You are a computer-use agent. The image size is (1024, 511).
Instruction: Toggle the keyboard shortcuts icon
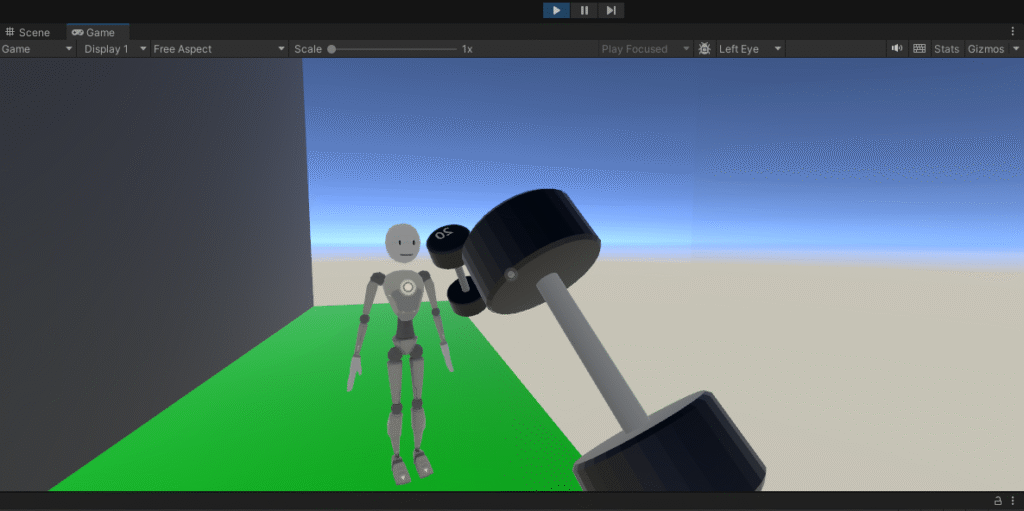click(920, 48)
